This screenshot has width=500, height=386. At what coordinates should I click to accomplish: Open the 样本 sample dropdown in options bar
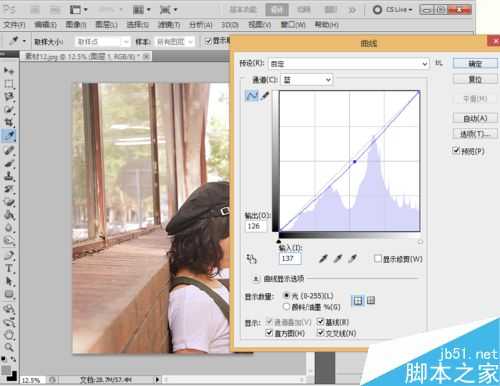pyautogui.click(x=175, y=42)
